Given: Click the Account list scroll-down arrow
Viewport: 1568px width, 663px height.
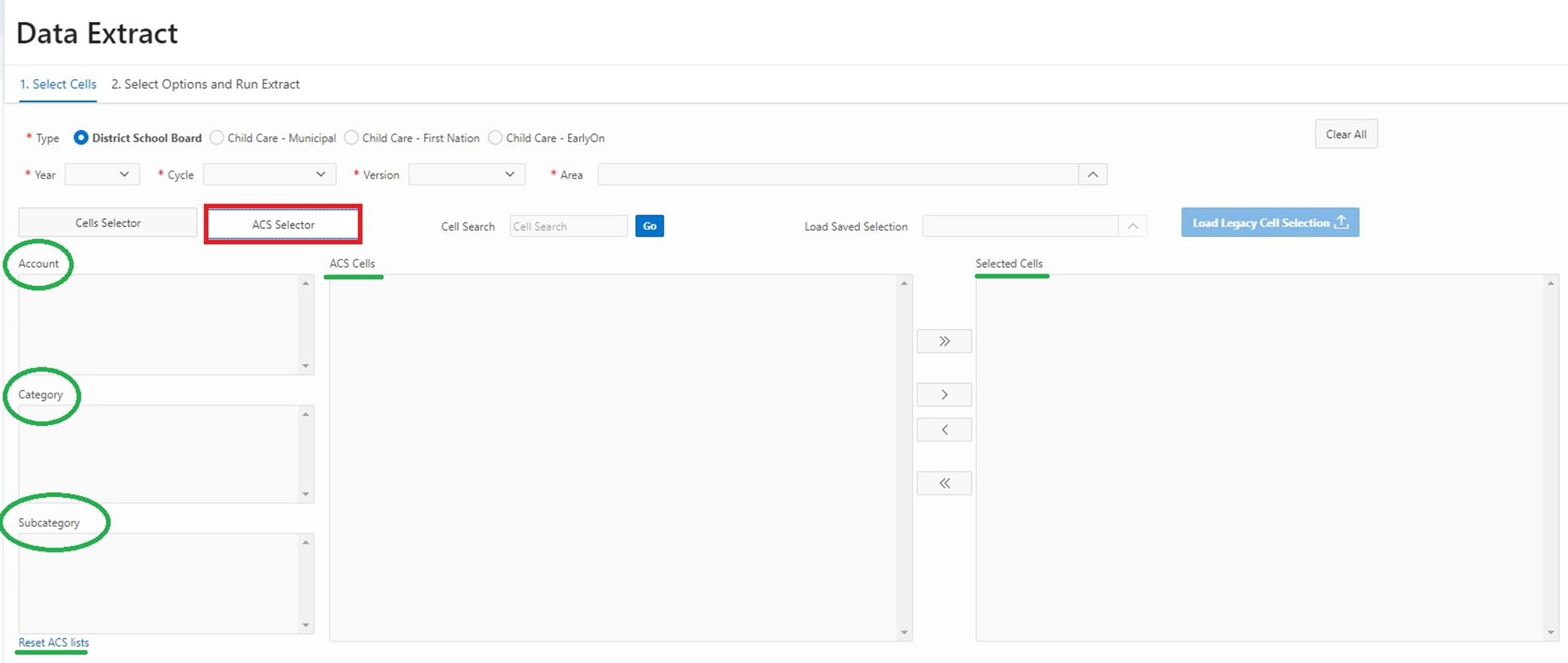Looking at the screenshot, I should [306, 366].
